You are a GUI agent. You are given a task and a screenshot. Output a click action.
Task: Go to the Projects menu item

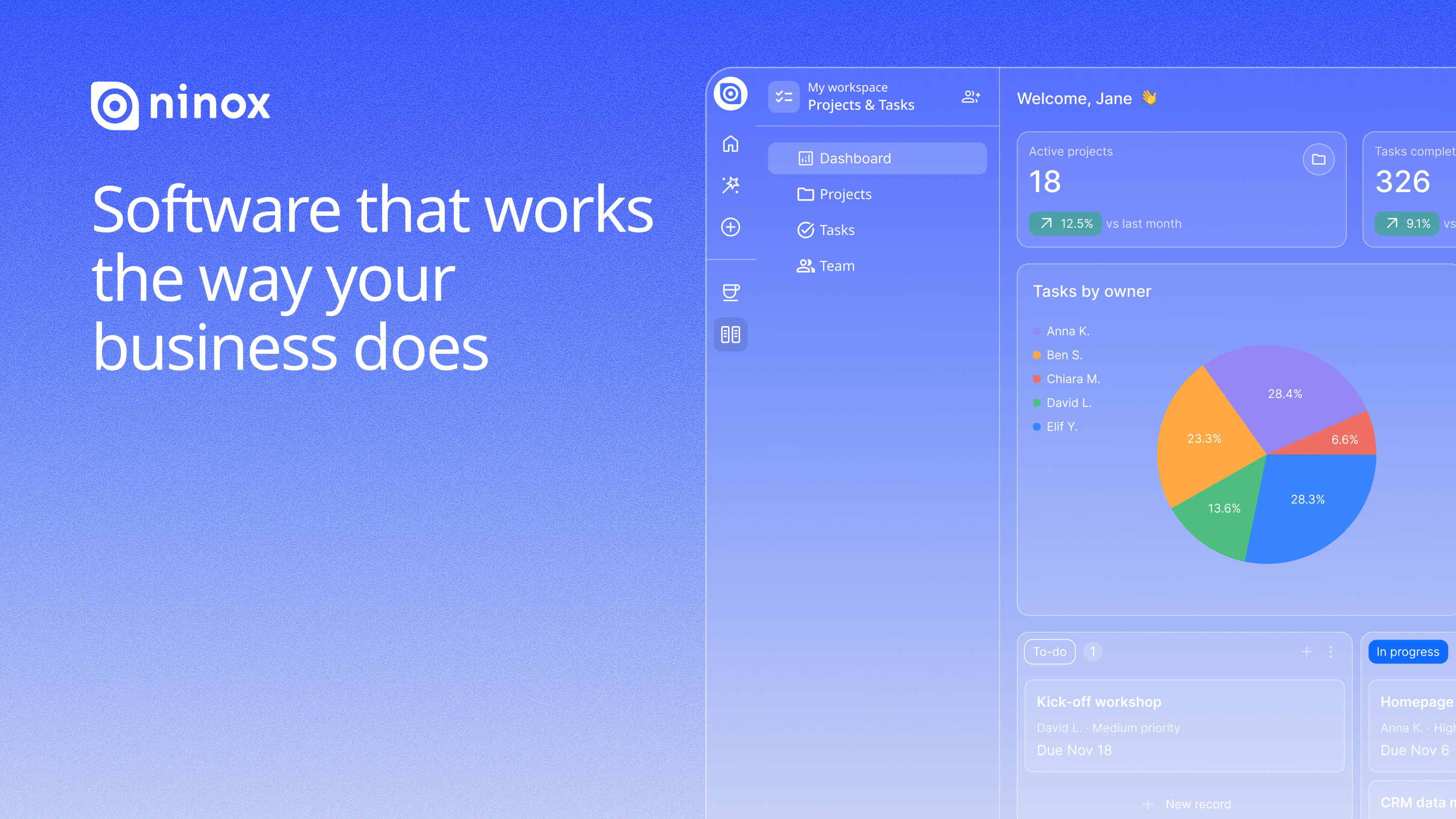point(877,194)
